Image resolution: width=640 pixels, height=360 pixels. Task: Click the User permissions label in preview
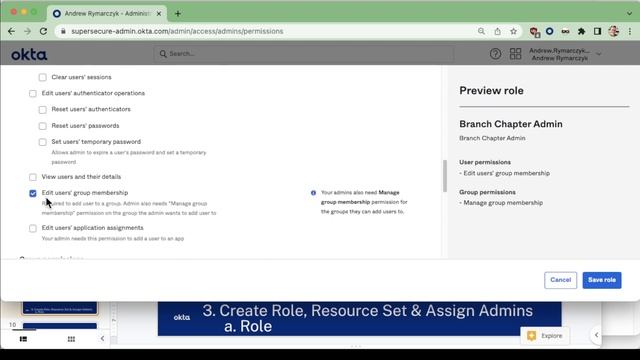pyautogui.click(x=485, y=162)
